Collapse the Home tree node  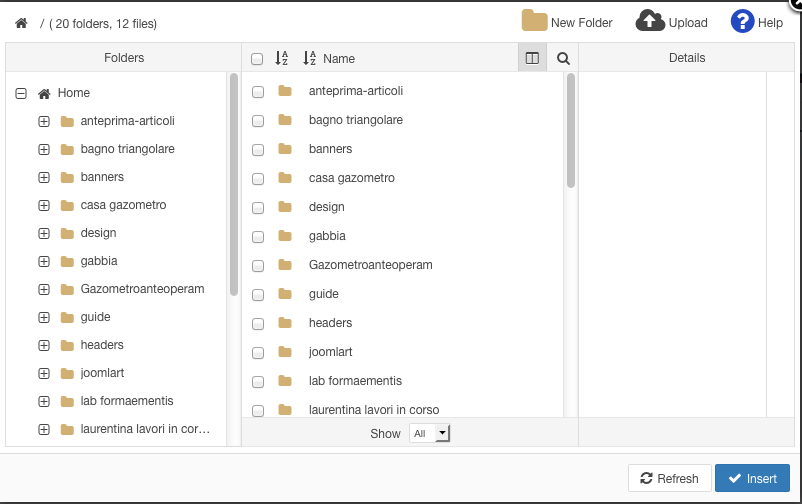coord(21,93)
